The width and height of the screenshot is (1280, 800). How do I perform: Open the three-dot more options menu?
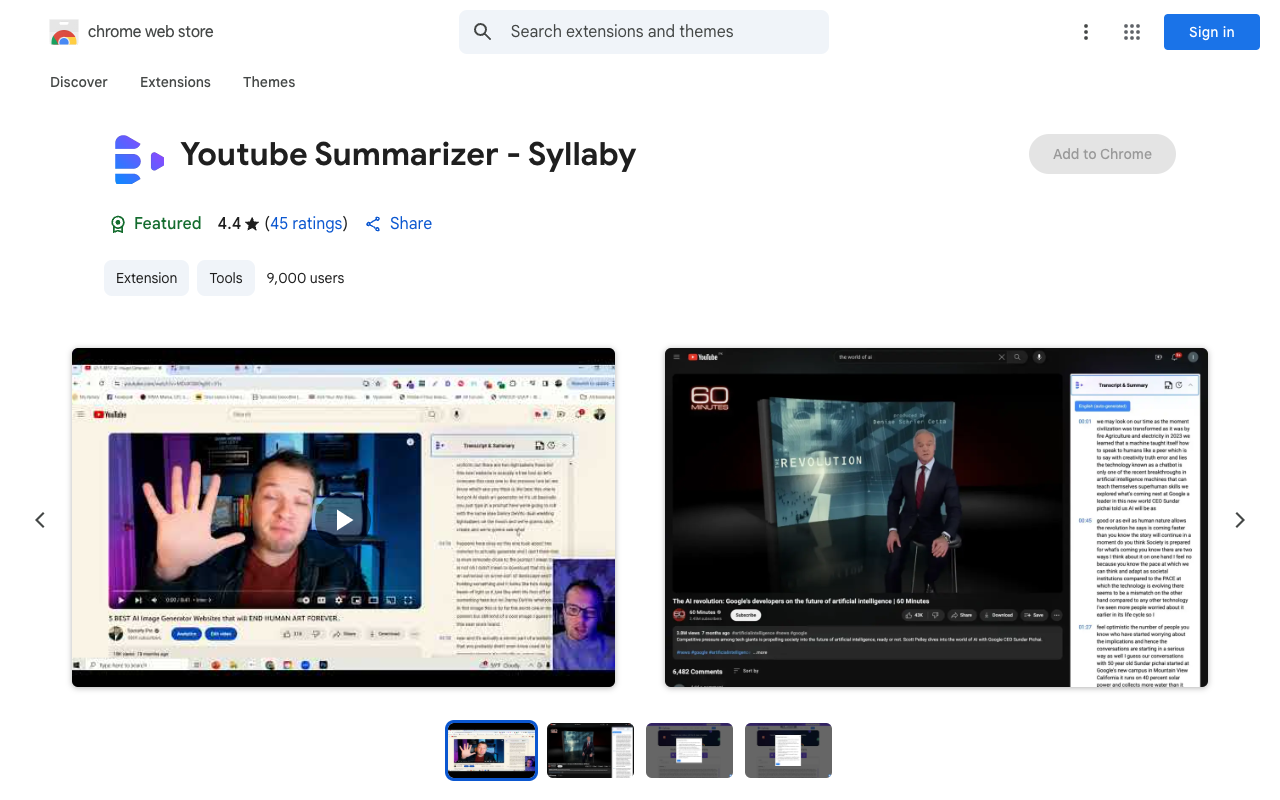(x=1085, y=32)
